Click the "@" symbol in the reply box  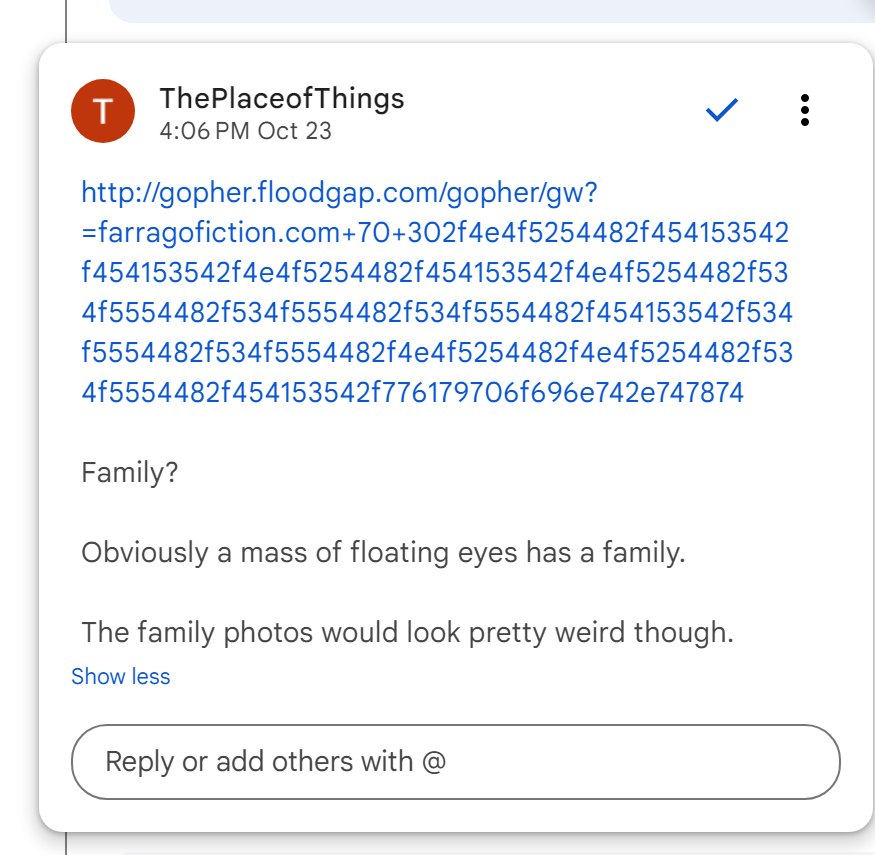[433, 762]
